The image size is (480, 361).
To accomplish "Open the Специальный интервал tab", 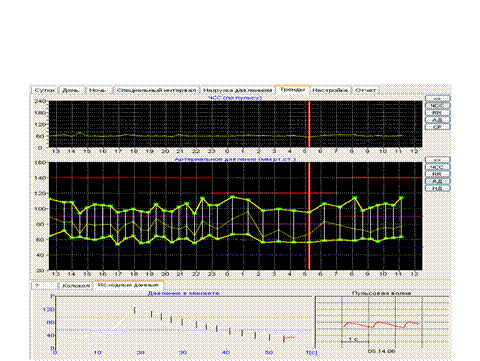I will (x=156, y=91).
